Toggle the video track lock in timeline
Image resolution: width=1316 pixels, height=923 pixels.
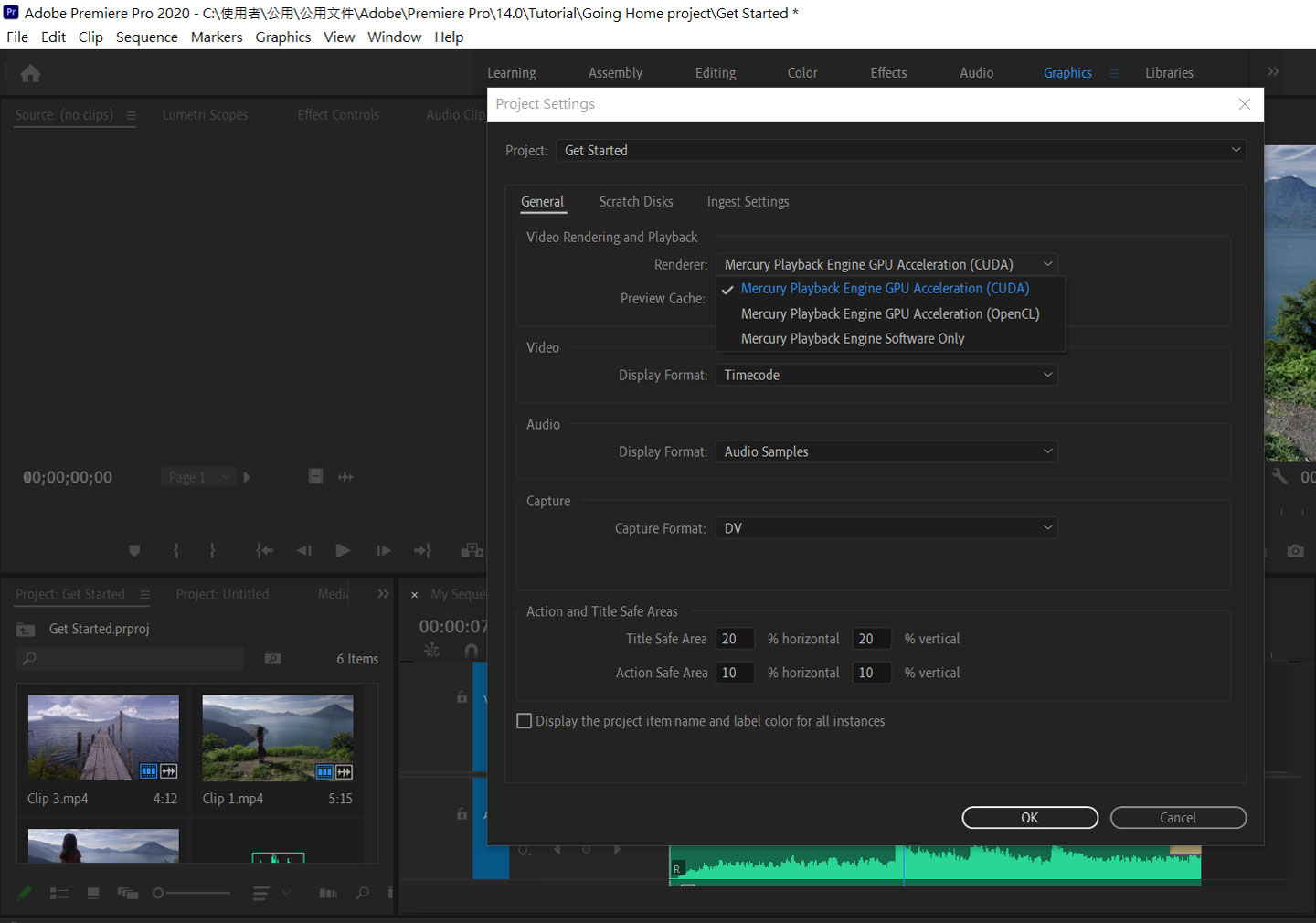tap(462, 697)
